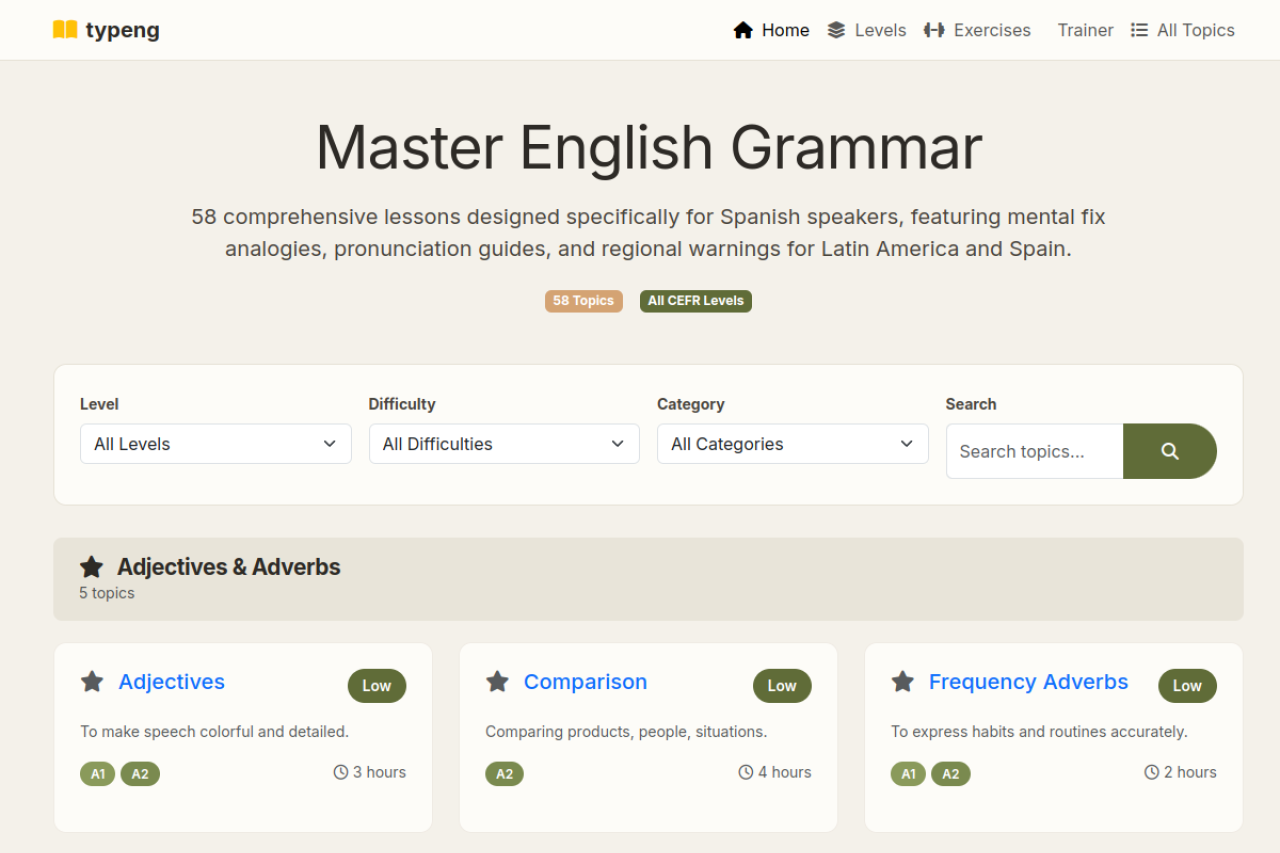This screenshot has height=853, width=1280.
Task: Click the Difficulty filter label
Action: tap(402, 404)
